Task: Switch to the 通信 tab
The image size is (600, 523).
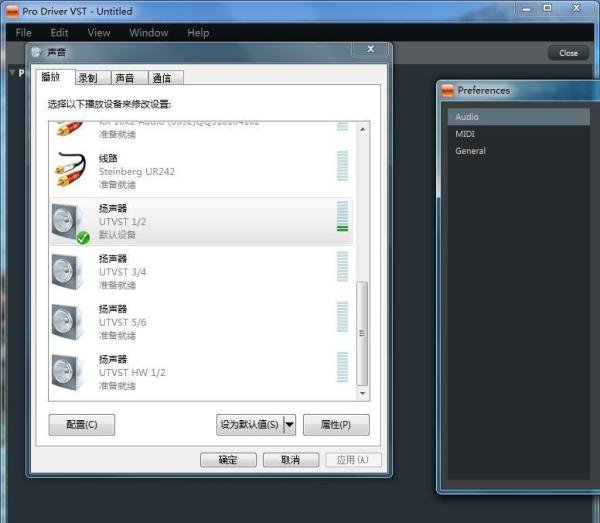Action: tap(166, 78)
